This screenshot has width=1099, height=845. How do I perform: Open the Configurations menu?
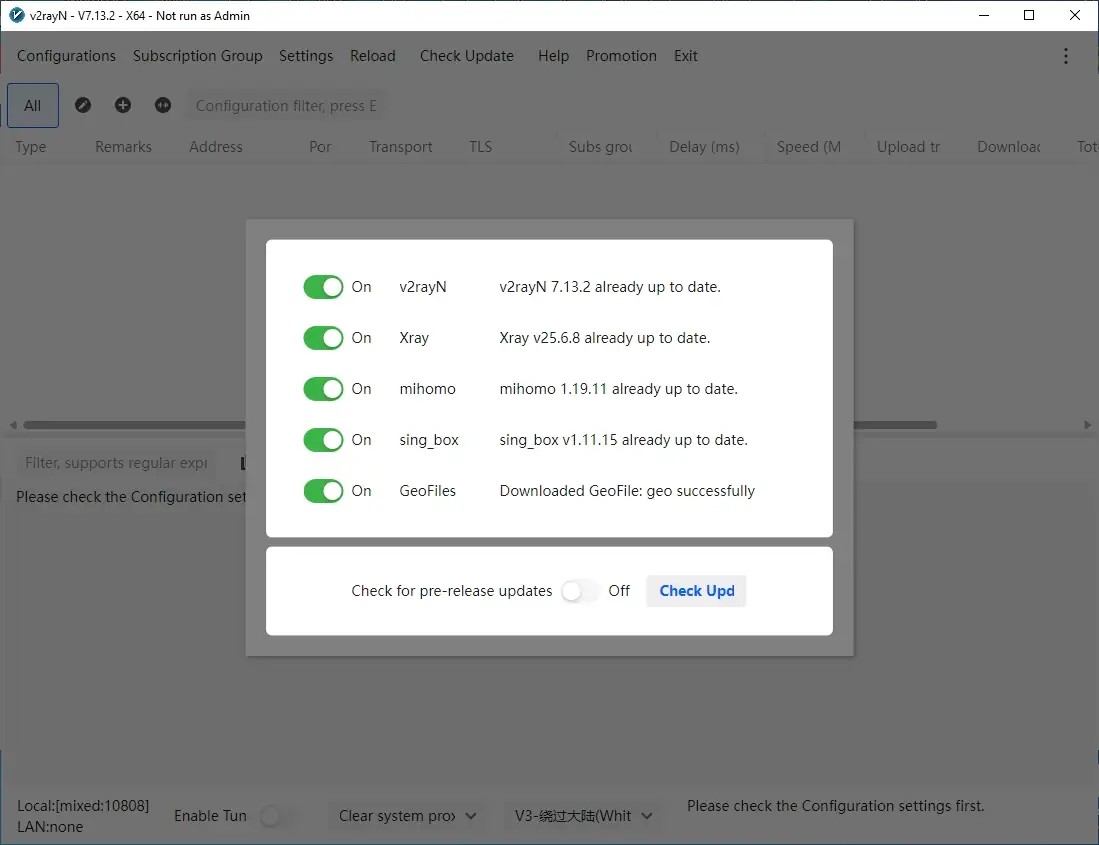tap(66, 56)
